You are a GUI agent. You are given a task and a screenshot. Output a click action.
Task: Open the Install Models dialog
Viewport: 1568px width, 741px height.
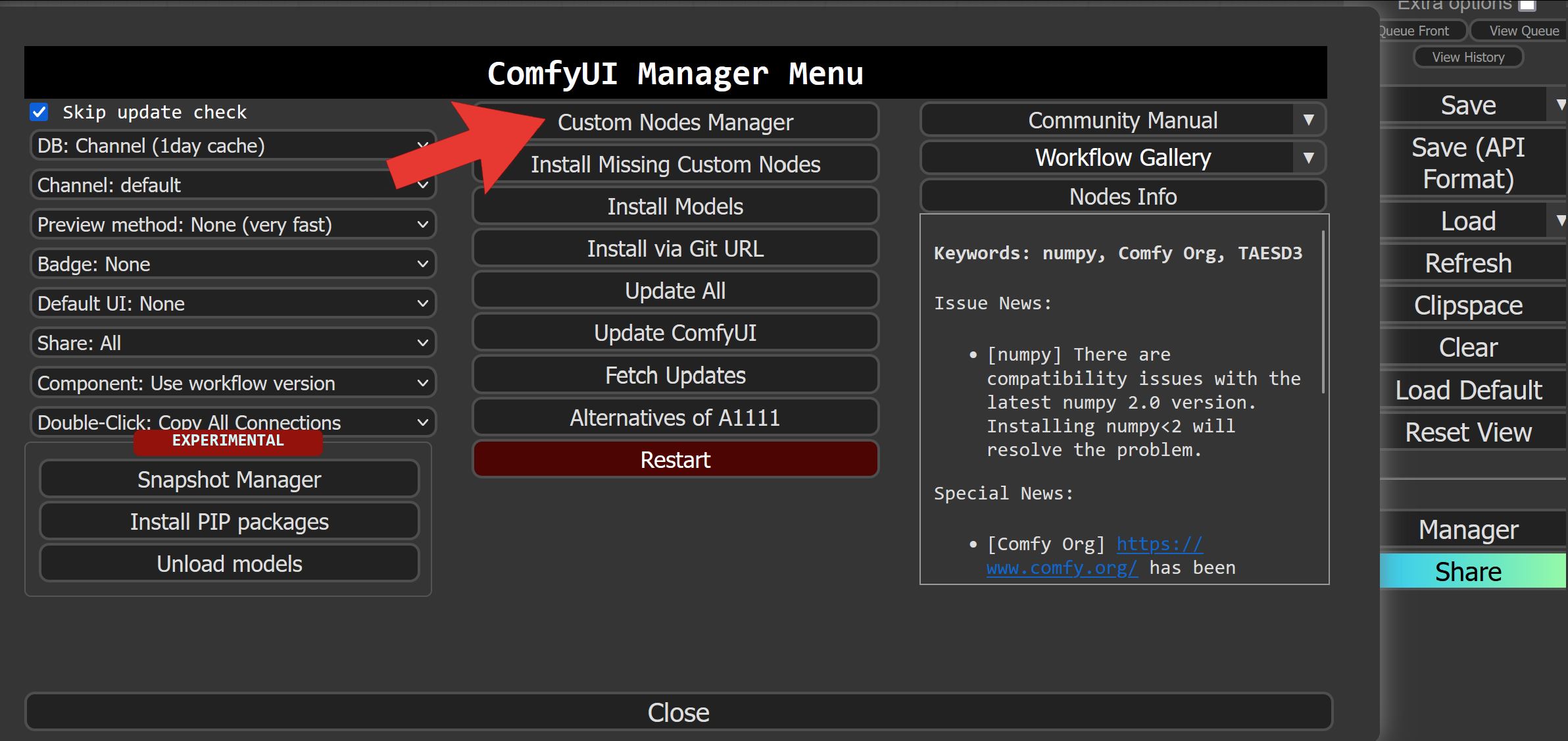675,206
